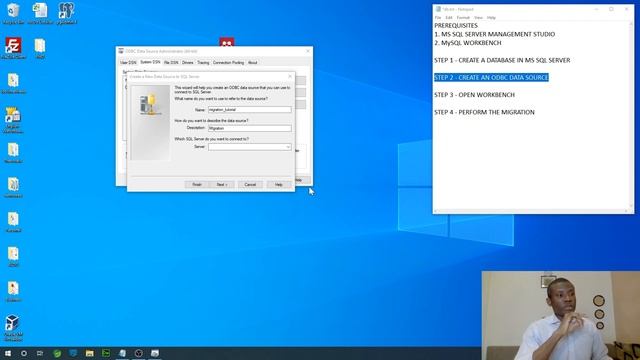
Task: Select the System DSN tab
Action: [x=150, y=62]
